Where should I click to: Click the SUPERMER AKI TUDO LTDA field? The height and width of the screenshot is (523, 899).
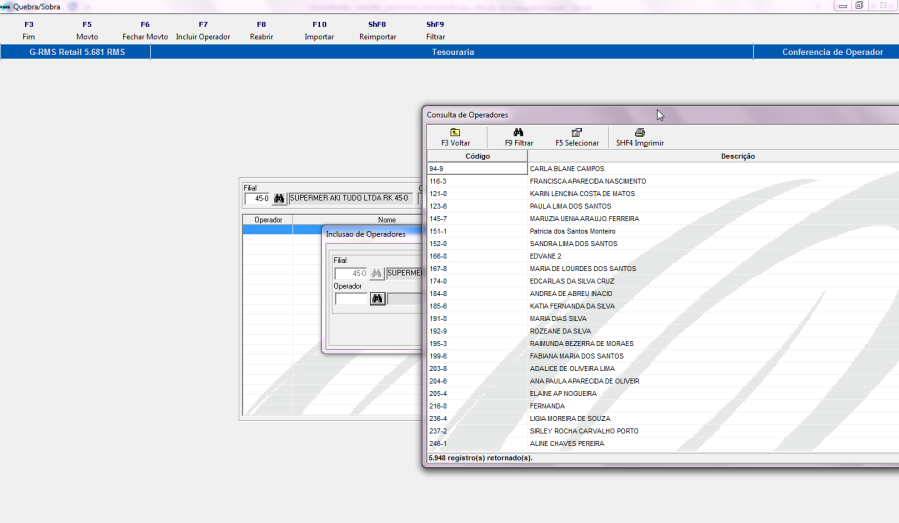(350, 198)
